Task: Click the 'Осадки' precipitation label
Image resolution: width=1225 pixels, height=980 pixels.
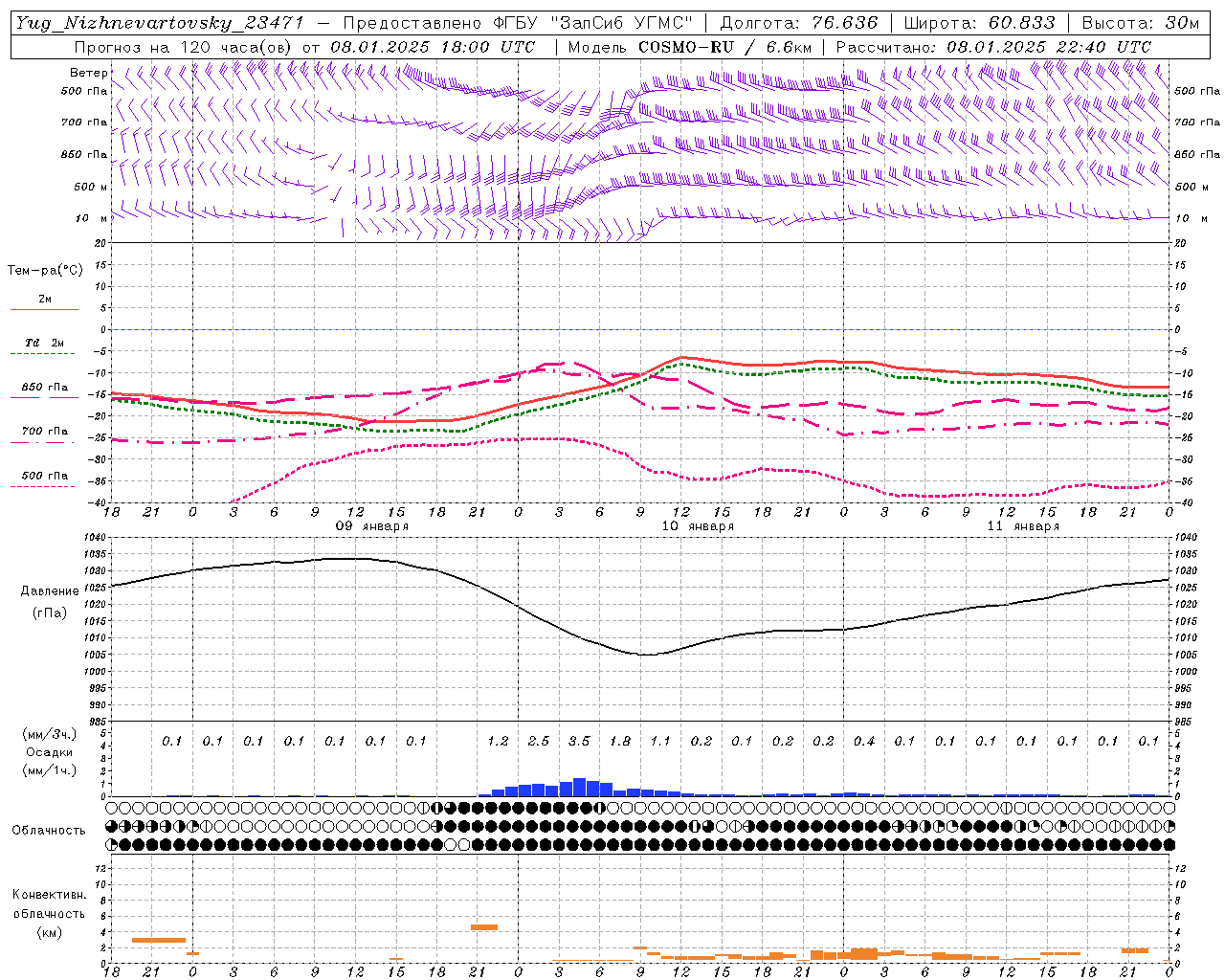Action: (x=49, y=752)
